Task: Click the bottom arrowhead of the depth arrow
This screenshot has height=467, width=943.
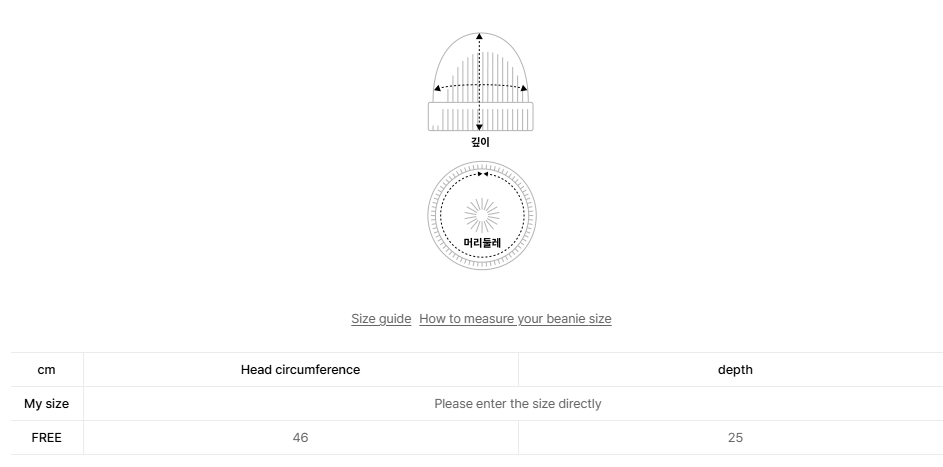Action: click(x=480, y=127)
